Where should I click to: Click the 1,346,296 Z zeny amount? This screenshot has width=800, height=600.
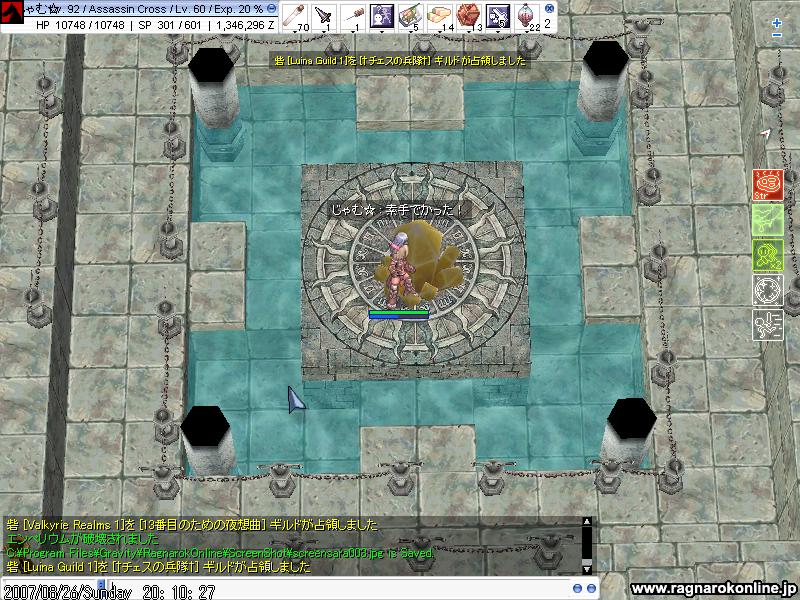(x=245, y=25)
